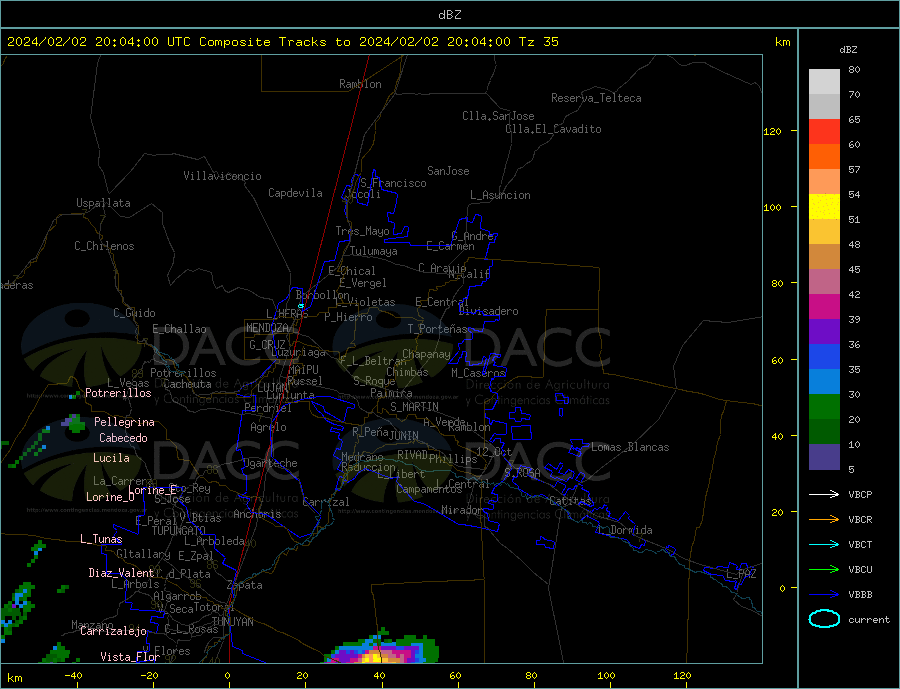Click the Diaz_Valent label

click(121, 573)
